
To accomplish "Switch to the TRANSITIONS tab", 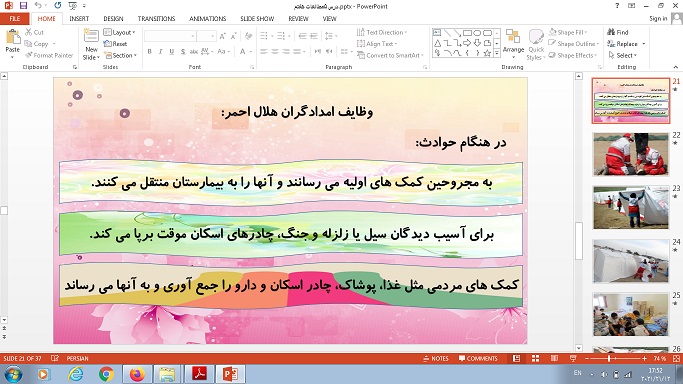I will tap(156, 19).
